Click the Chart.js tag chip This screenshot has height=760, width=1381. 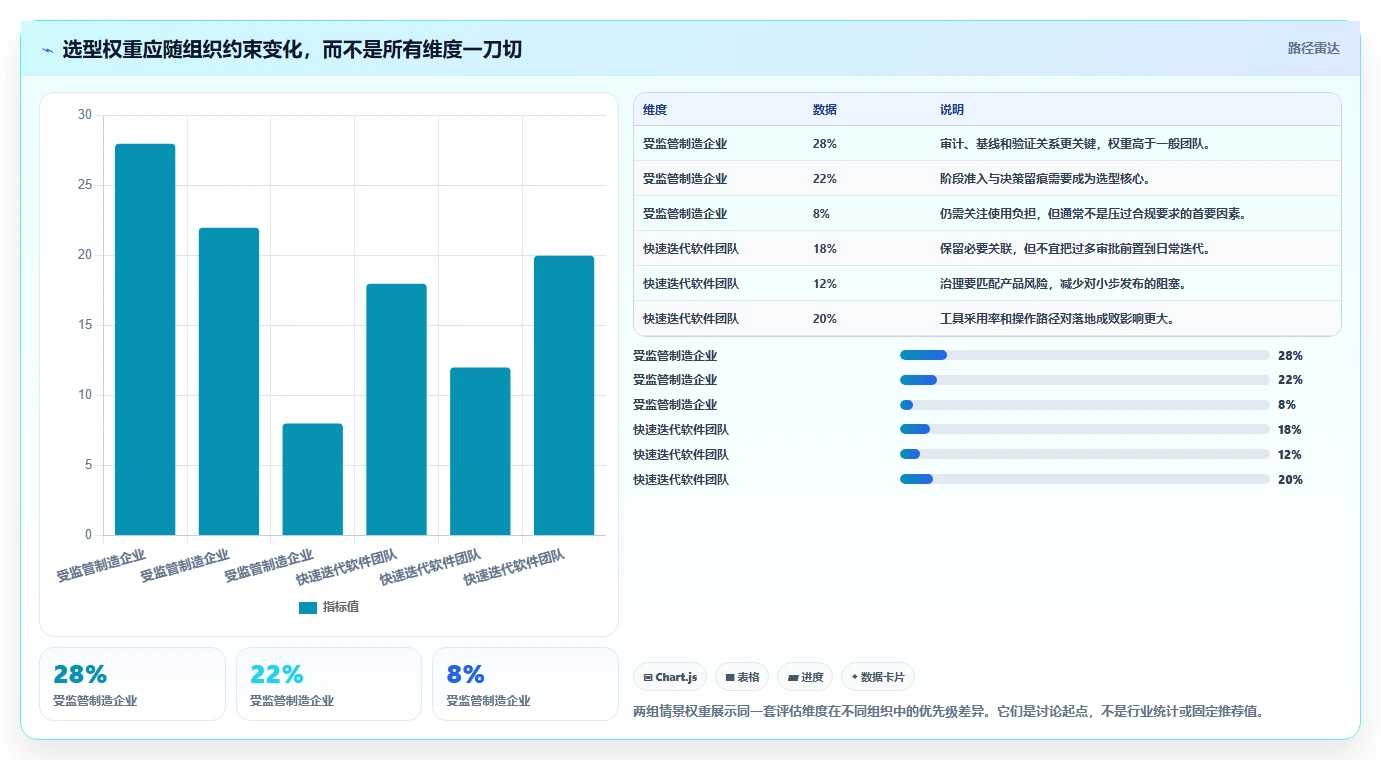tap(670, 677)
